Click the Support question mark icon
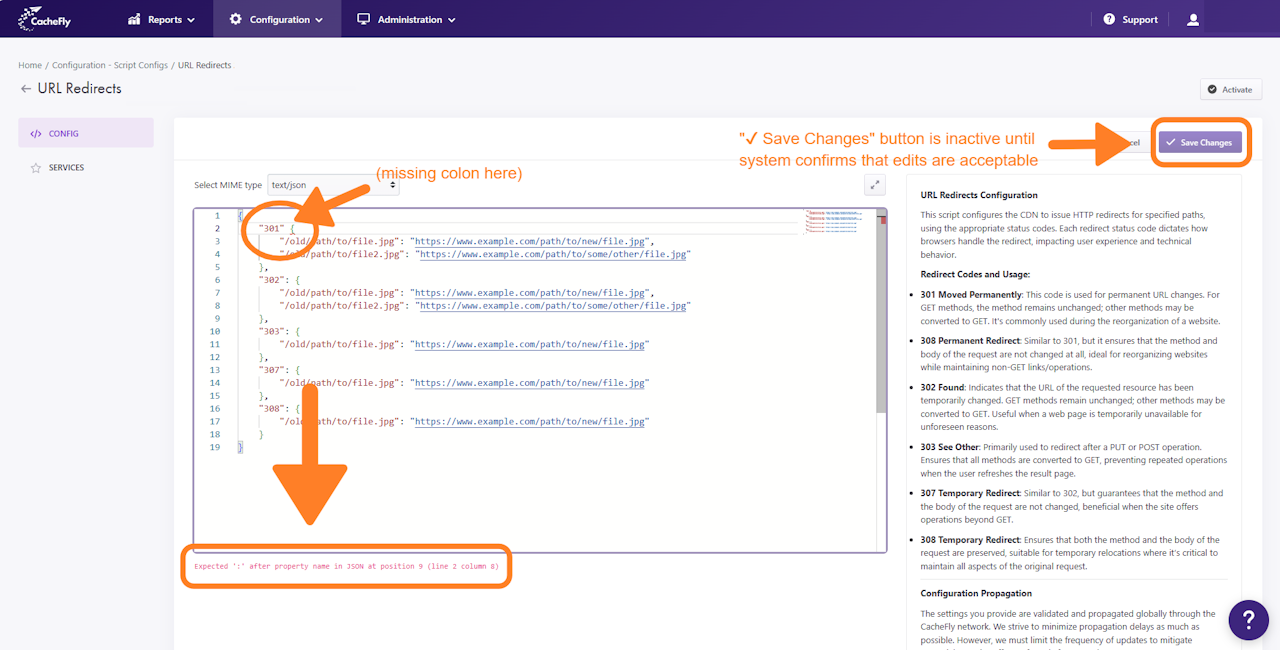This screenshot has width=1280, height=650. click(1109, 19)
